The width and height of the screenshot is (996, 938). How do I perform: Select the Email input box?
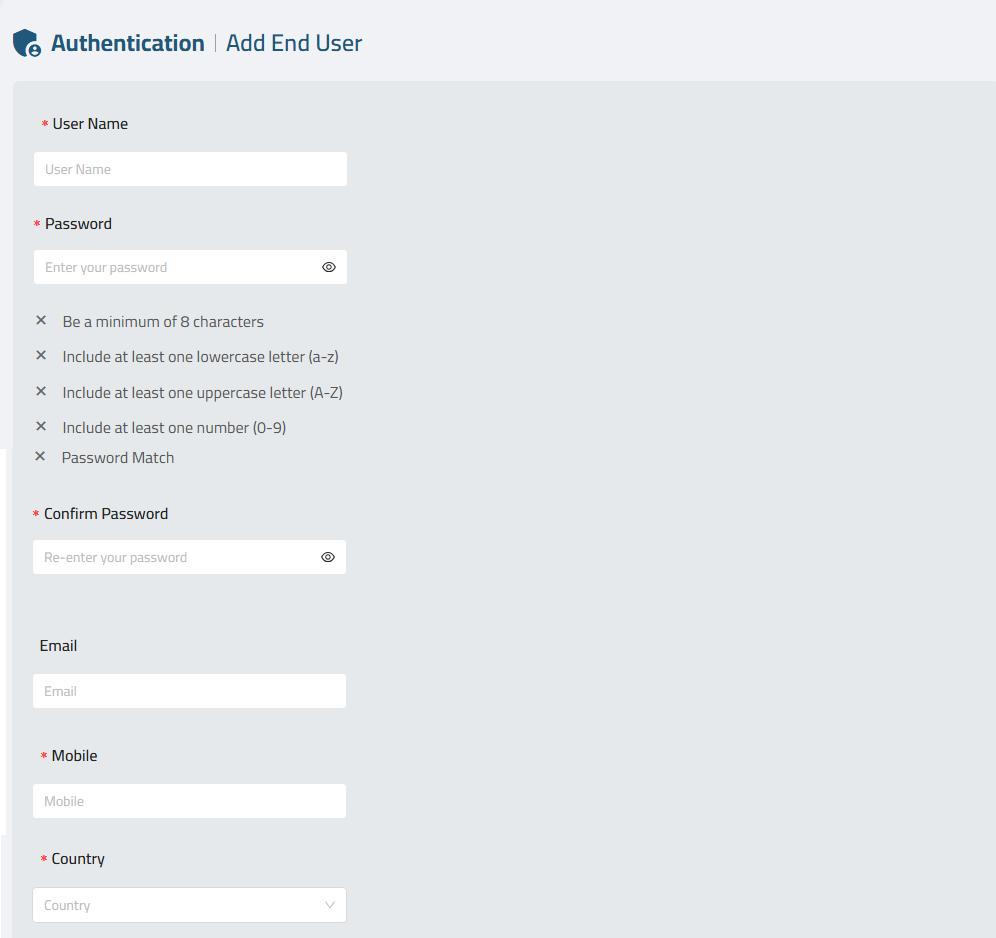(x=189, y=691)
